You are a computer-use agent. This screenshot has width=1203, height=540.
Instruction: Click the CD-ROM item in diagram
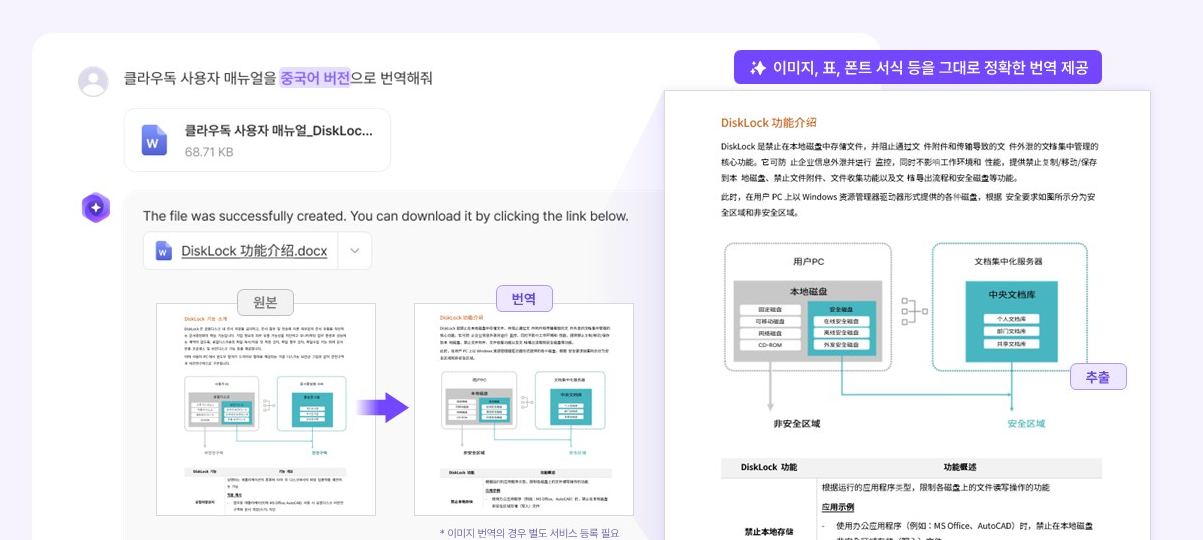point(770,345)
